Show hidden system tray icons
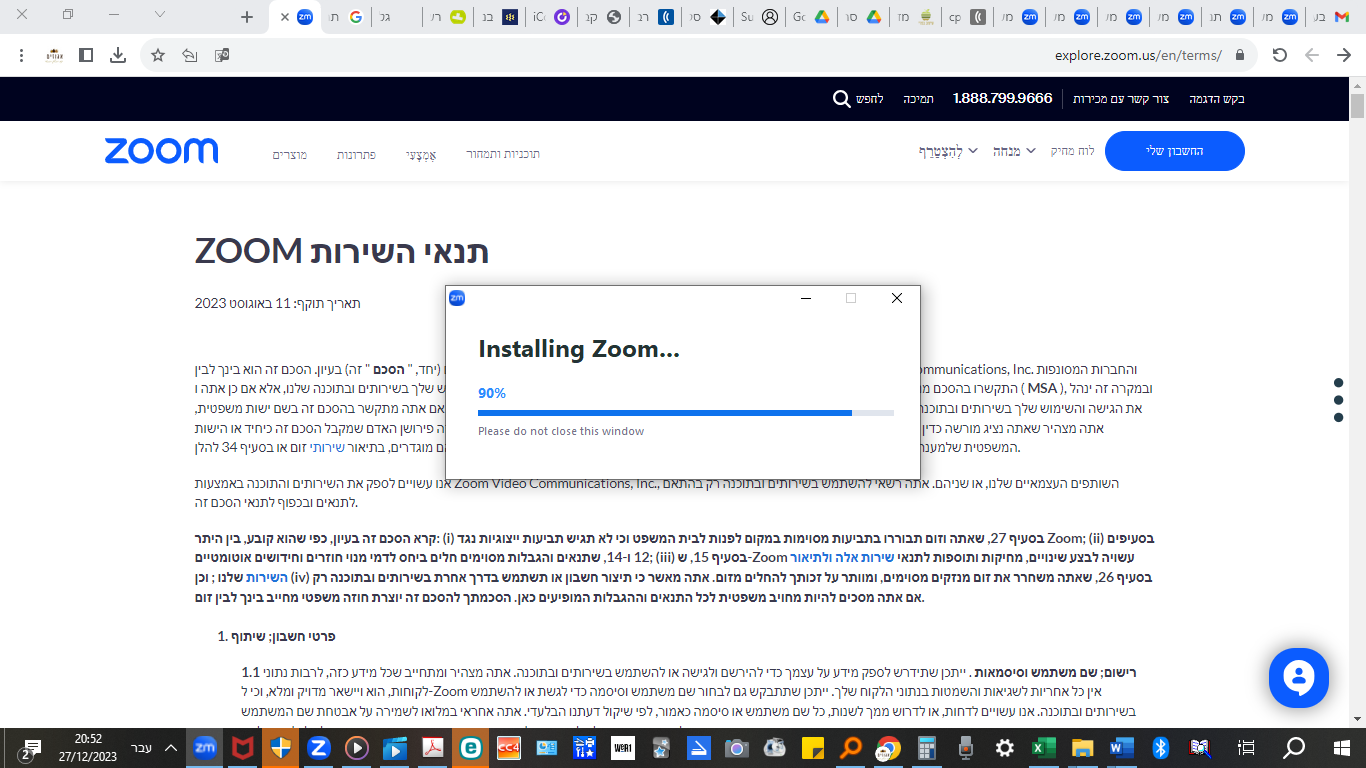The image size is (1366, 768). pyautogui.click(x=171, y=748)
